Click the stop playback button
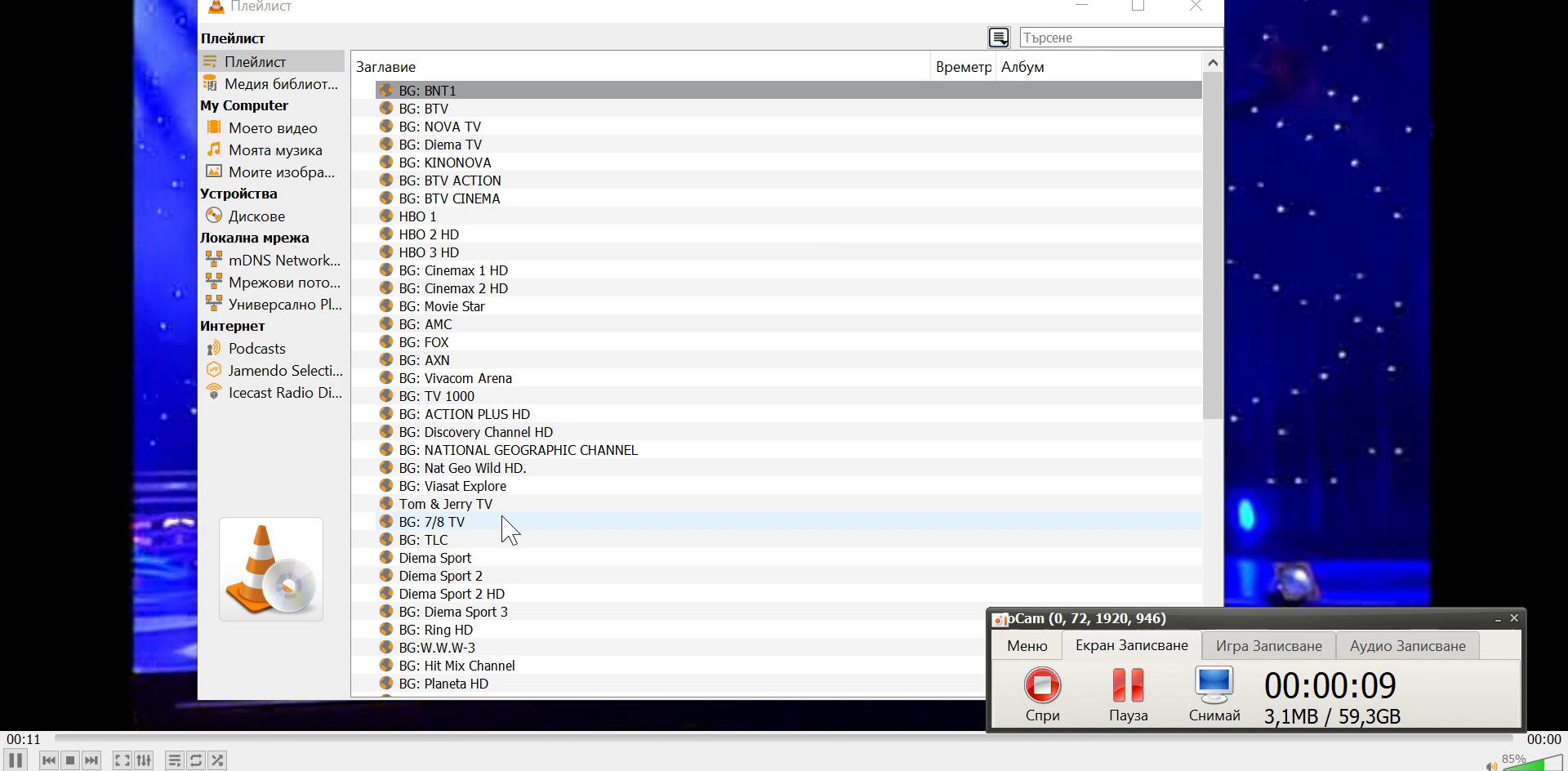The width and height of the screenshot is (1568, 771). click(x=70, y=760)
